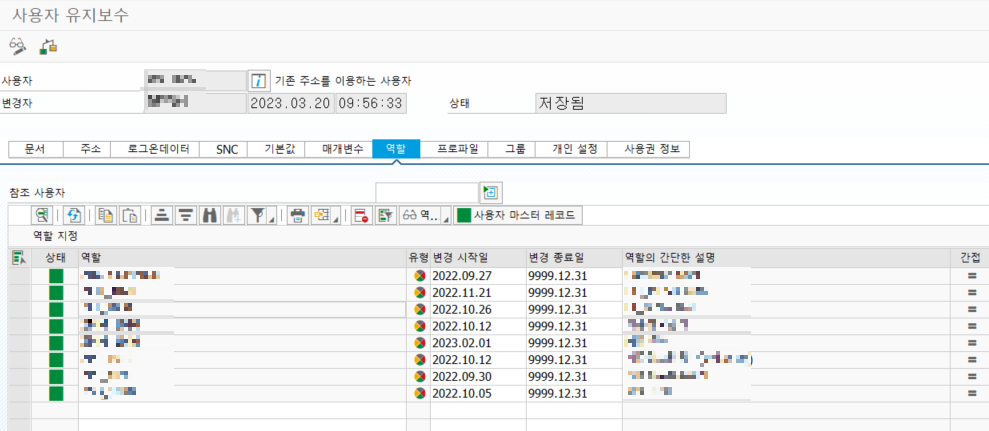Click the 역할 column header
The image size is (989, 431).
click(242, 257)
